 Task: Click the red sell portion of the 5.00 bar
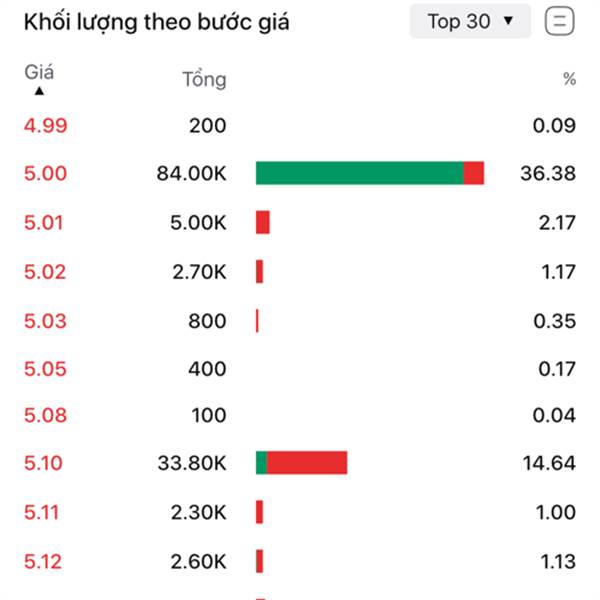pyautogui.click(x=474, y=173)
